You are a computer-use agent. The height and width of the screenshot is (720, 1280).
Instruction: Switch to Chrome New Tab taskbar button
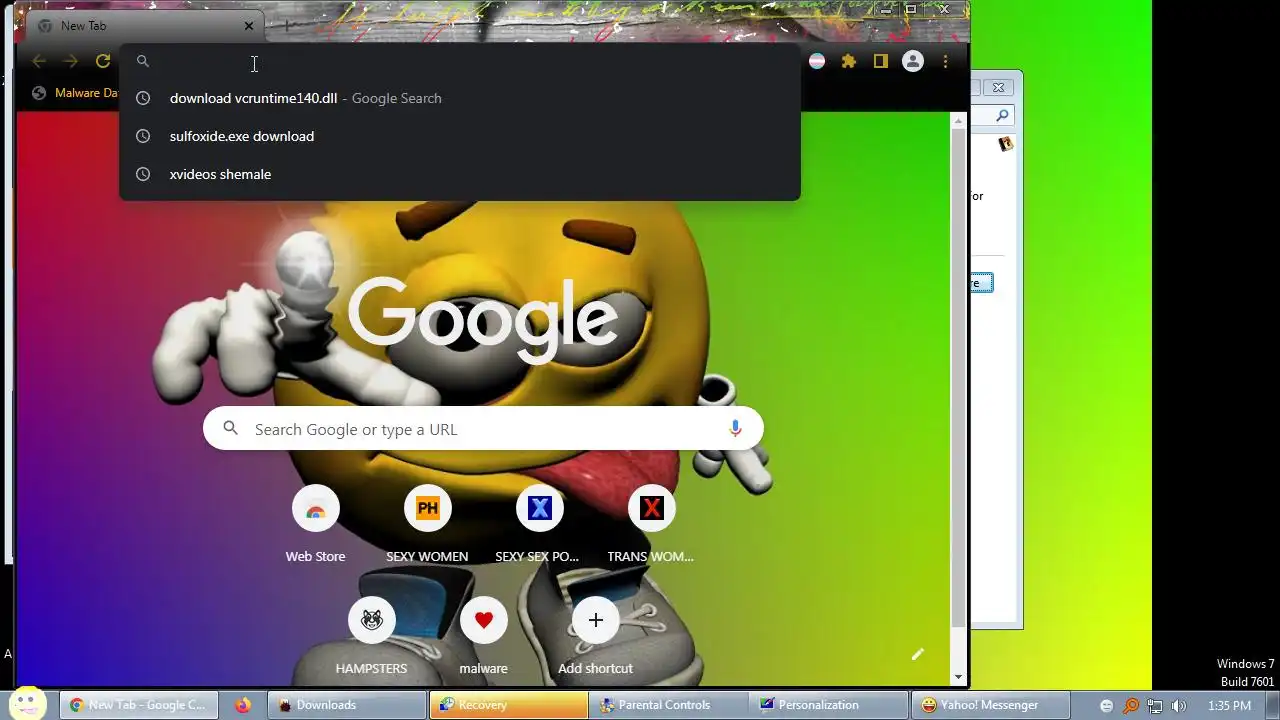pos(138,705)
